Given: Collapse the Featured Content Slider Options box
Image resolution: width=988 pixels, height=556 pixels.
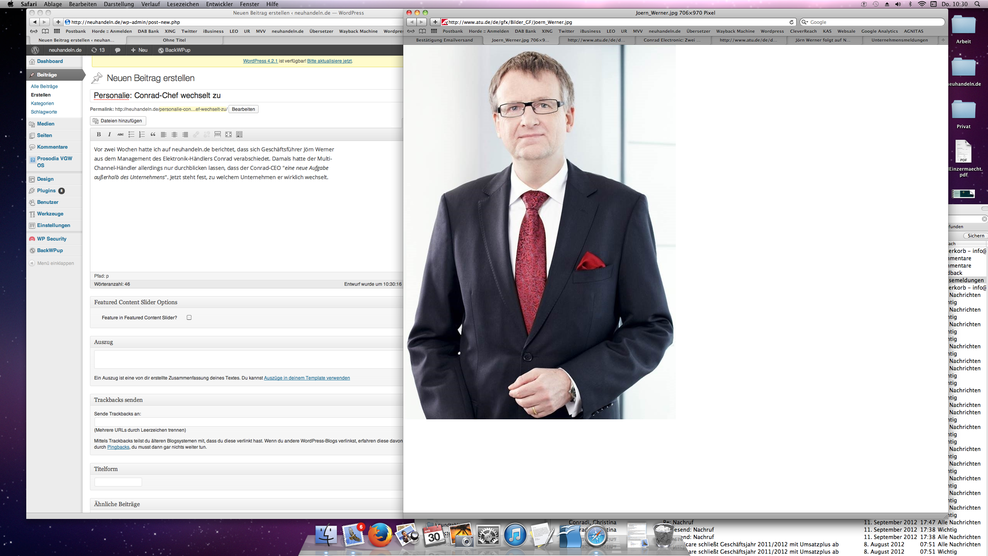Looking at the screenshot, I should (246, 302).
